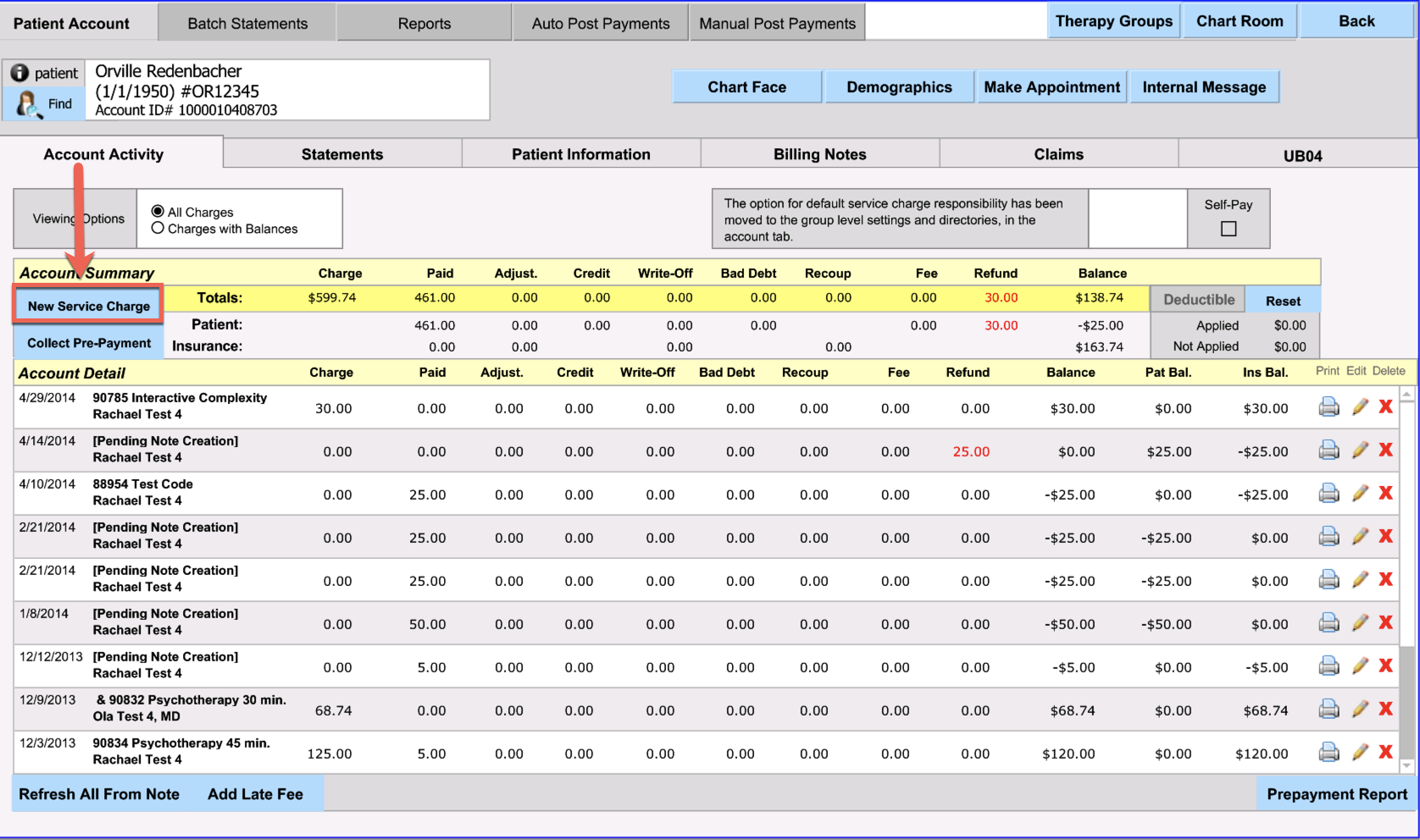The width and height of the screenshot is (1420, 840).
Task: Select the All Charges radio button
Action: click(158, 212)
